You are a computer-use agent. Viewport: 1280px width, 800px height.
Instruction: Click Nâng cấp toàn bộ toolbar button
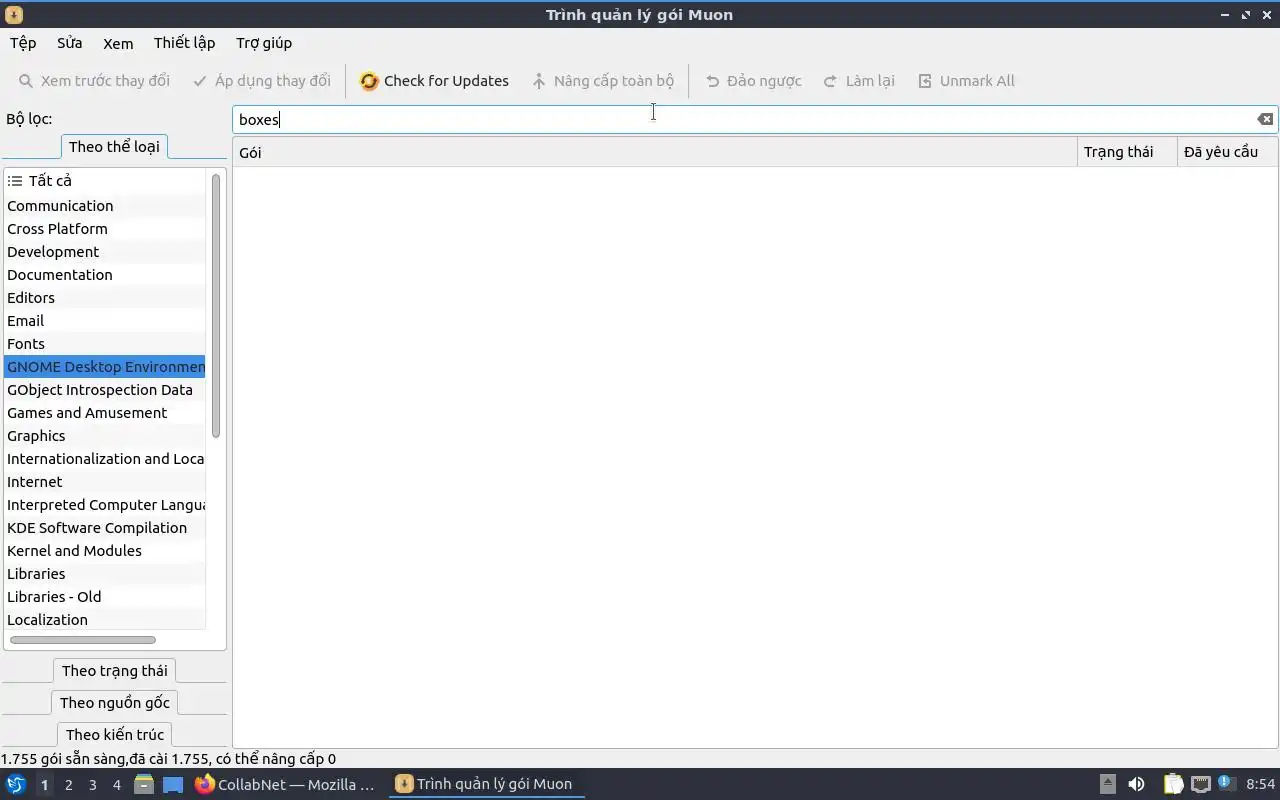click(603, 81)
